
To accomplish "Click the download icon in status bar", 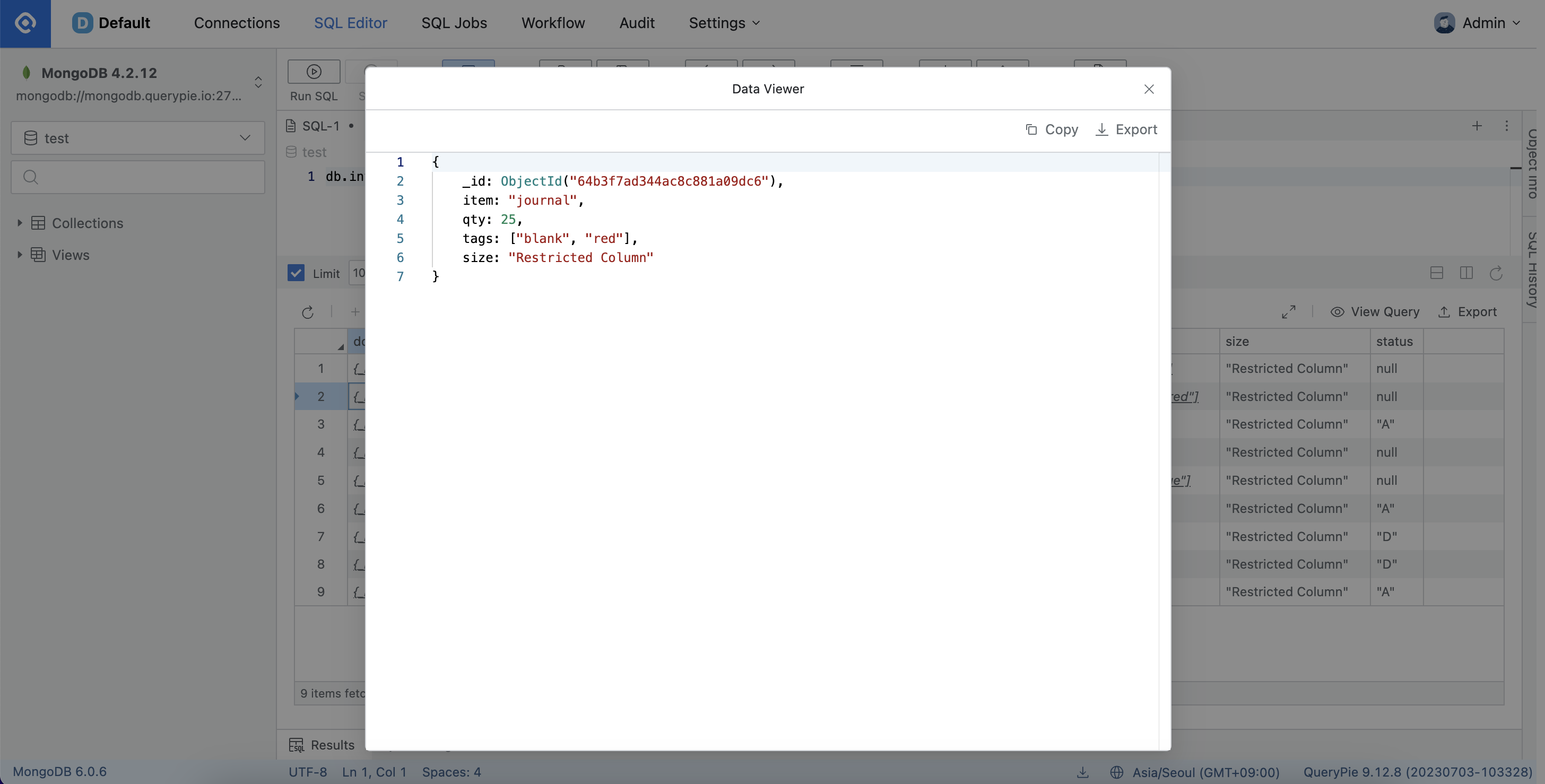I will [1082, 772].
